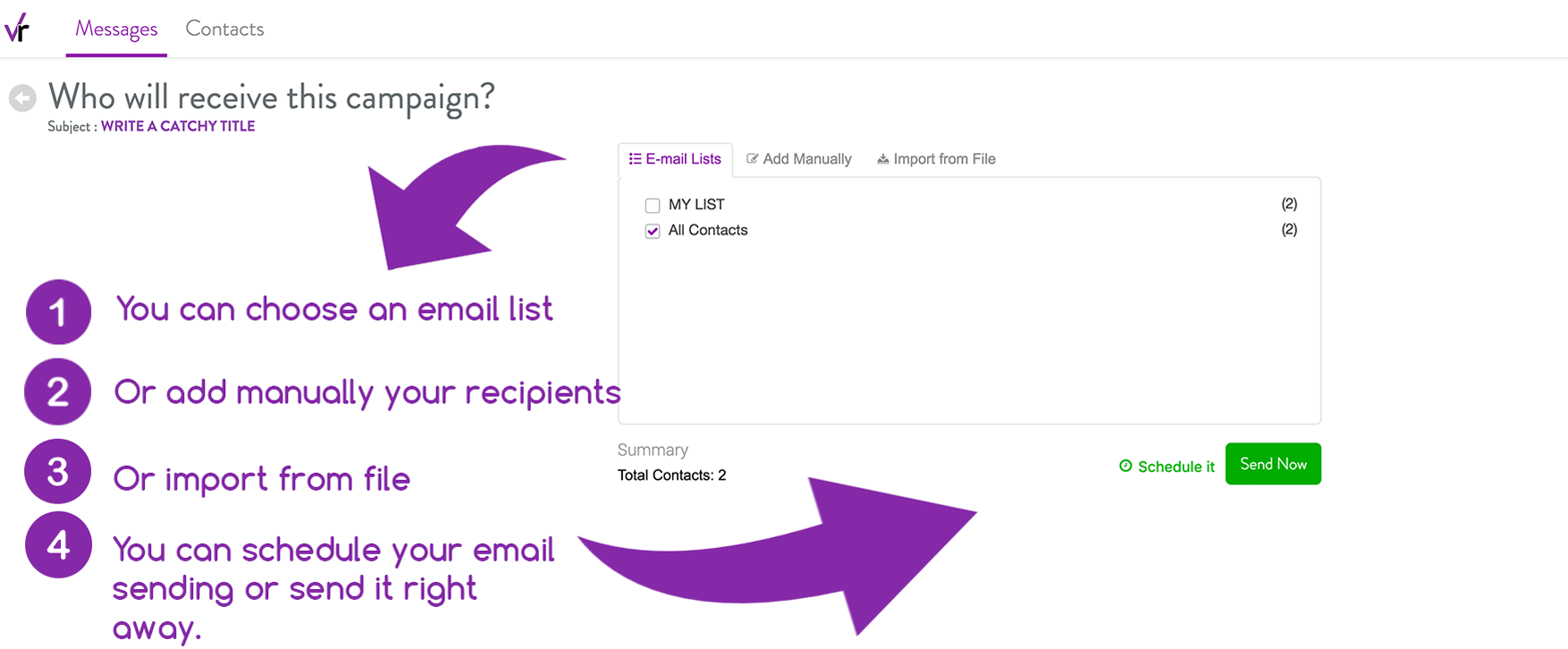This screenshot has width=1568, height=649.
Task: Click the Total Contacts summary text
Action: click(x=672, y=475)
